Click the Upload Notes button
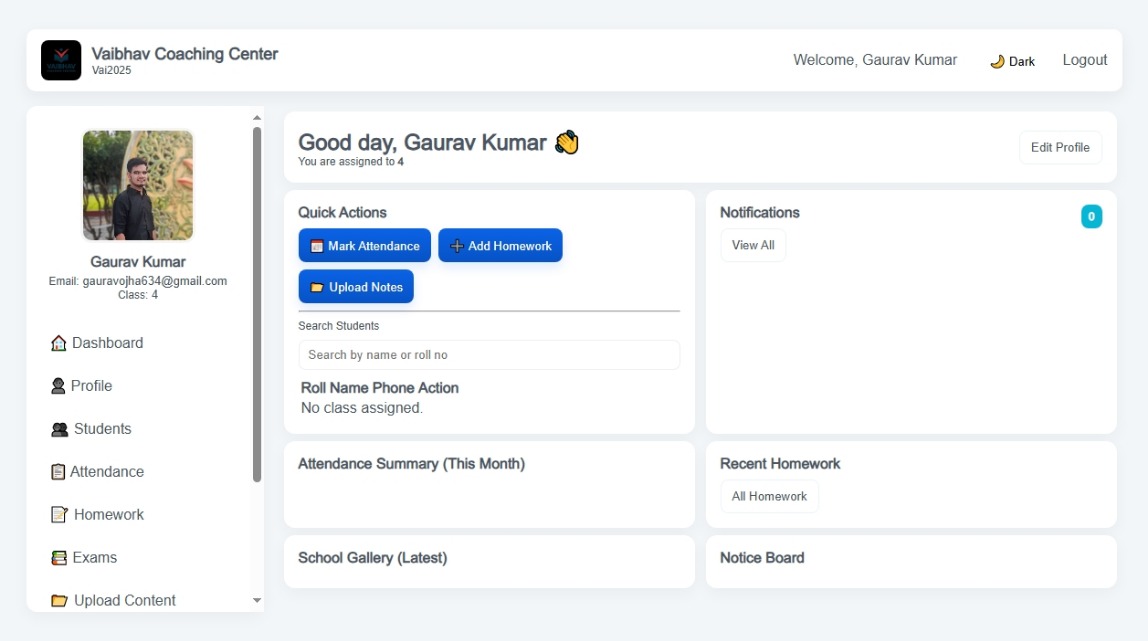Viewport: 1148px width, 641px height. click(356, 287)
